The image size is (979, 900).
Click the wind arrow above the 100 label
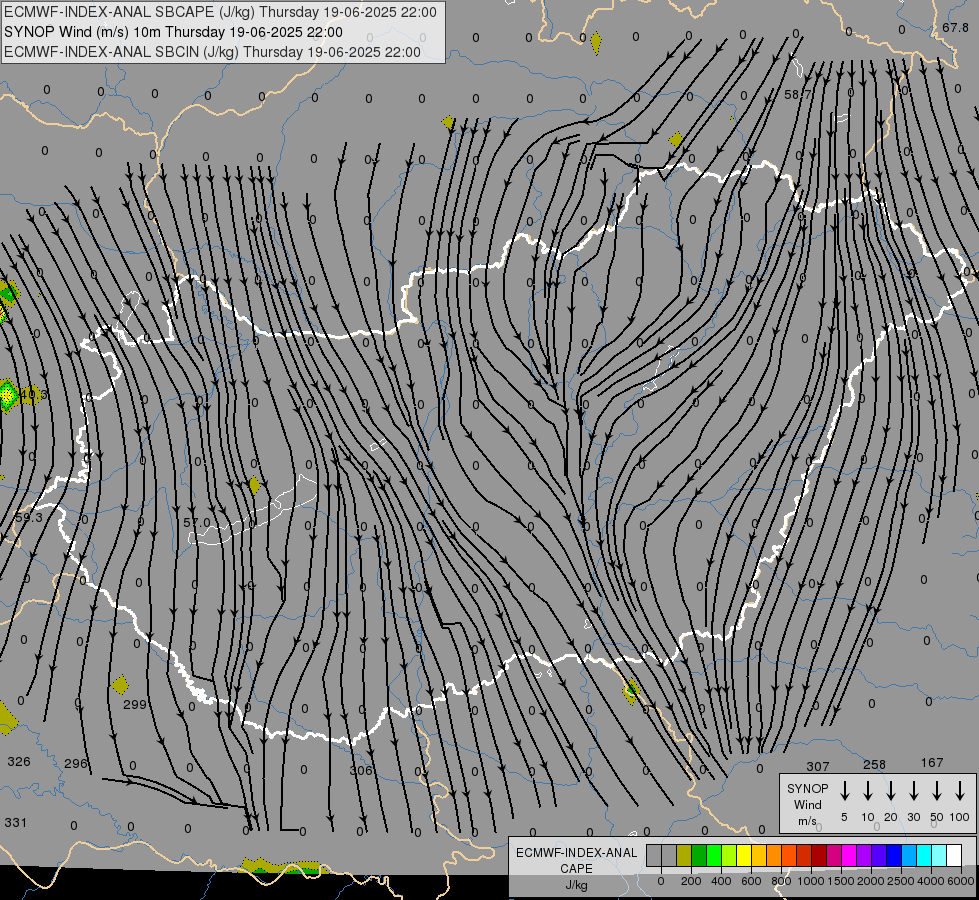960,791
